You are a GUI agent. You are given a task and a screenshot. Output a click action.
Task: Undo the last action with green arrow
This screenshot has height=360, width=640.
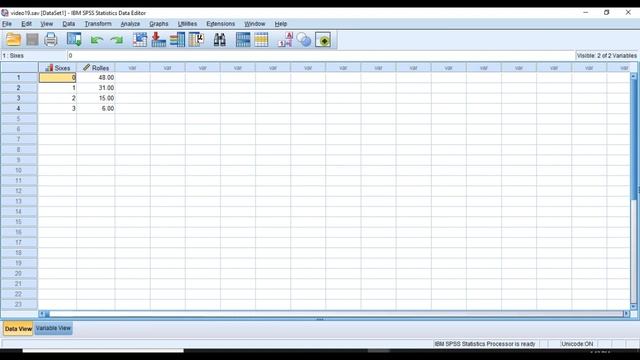[97, 40]
